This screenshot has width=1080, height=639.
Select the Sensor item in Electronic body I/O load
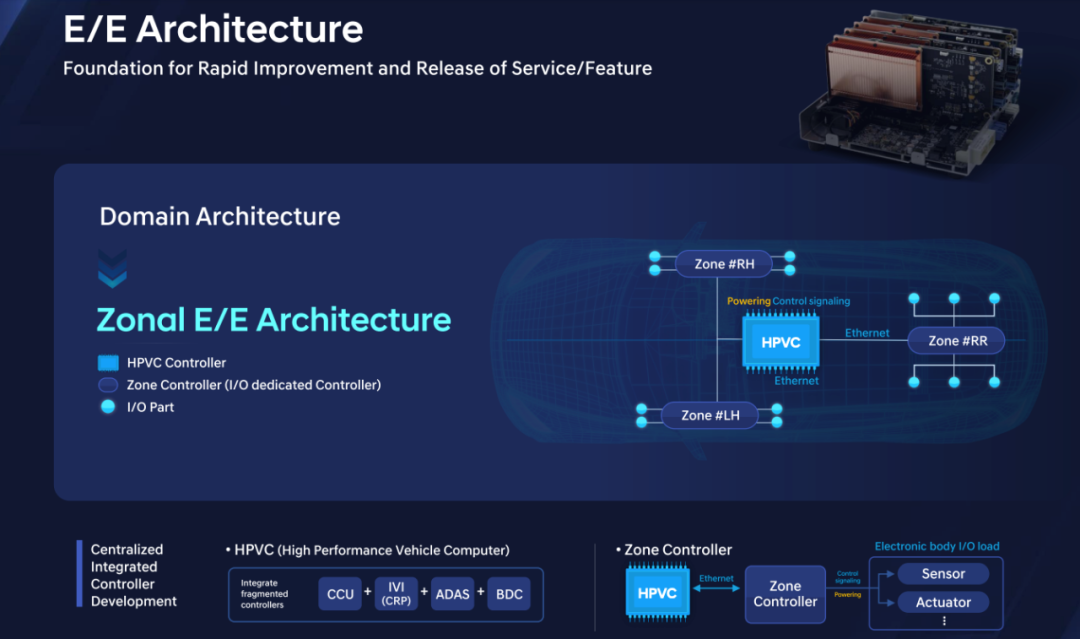tap(943, 573)
